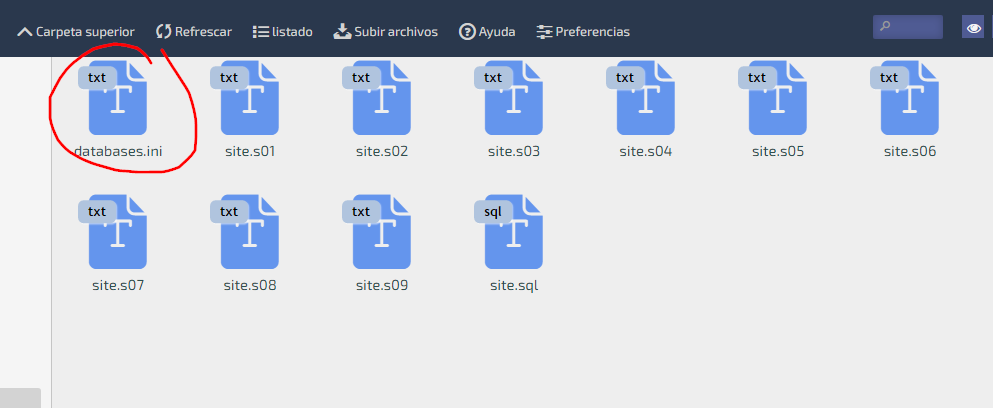
Task: Open Ayuda help
Action: pyautogui.click(x=487, y=32)
